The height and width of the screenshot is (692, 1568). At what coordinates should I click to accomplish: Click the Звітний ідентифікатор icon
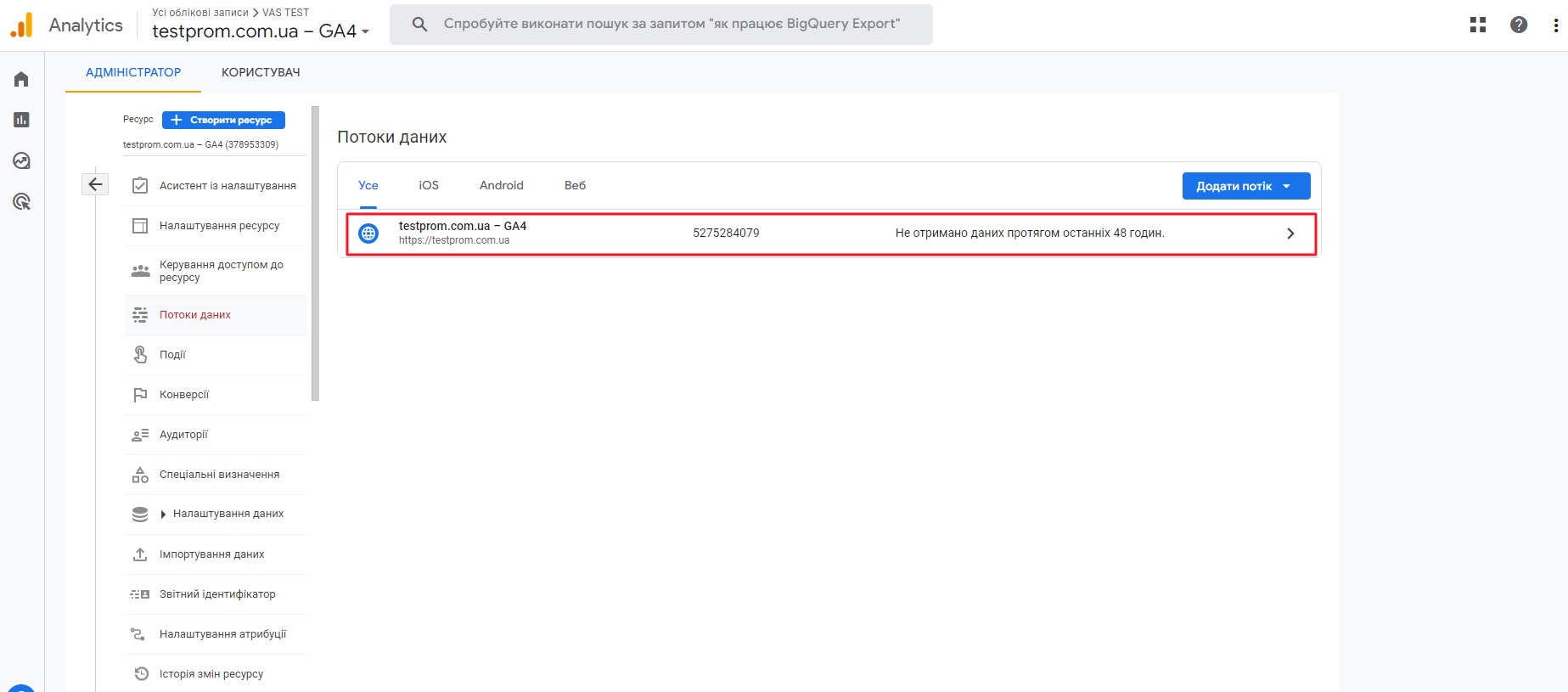[x=140, y=594]
